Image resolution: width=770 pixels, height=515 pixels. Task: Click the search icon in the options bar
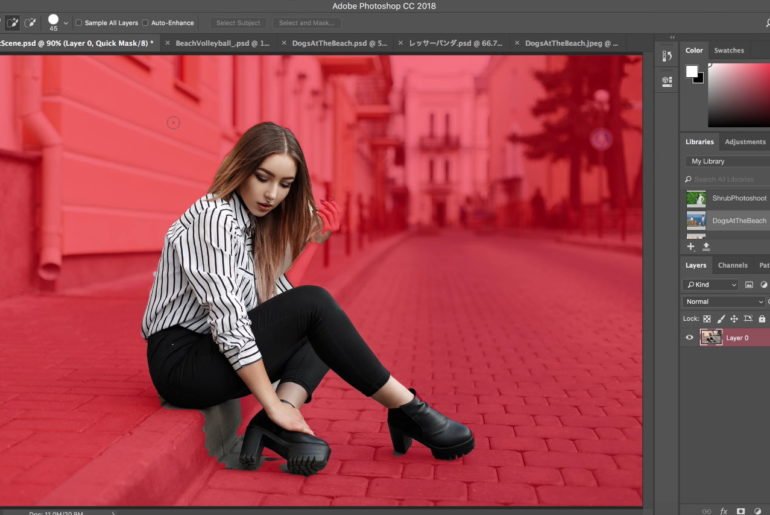(x=768, y=23)
